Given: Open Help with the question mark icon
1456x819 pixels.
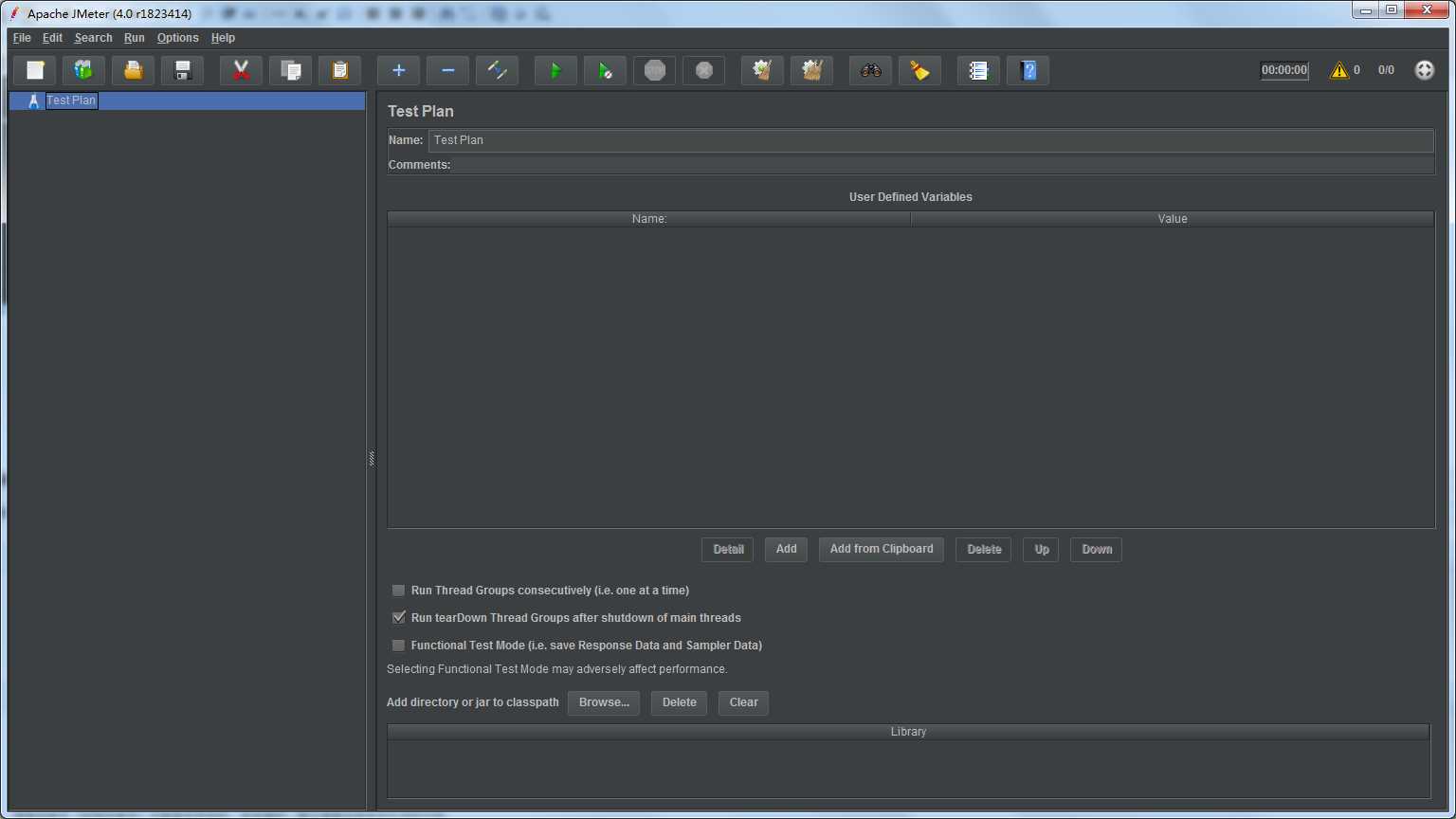Looking at the screenshot, I should click(1028, 70).
